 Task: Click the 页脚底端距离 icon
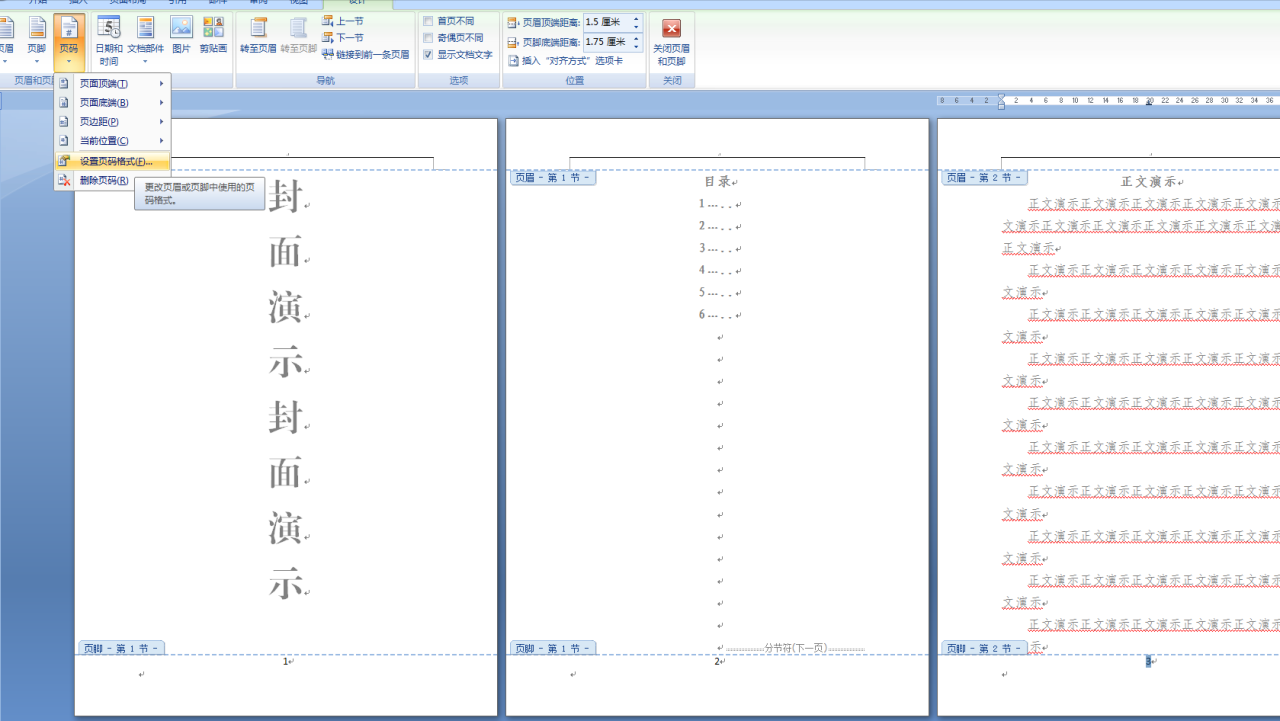point(513,42)
